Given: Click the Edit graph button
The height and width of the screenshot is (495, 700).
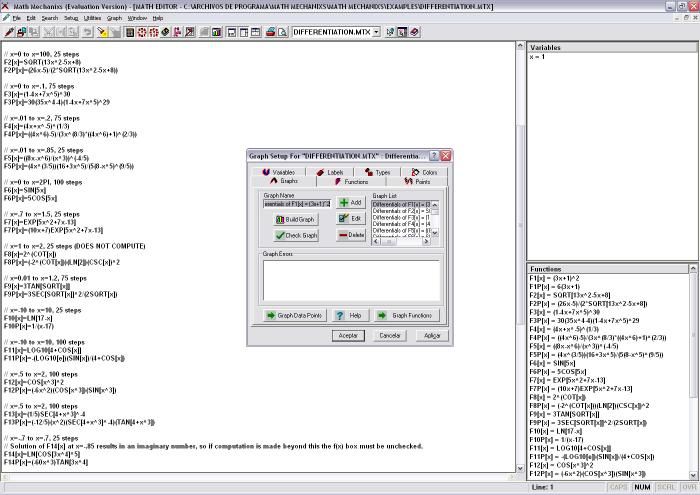Looking at the screenshot, I should [351, 219].
